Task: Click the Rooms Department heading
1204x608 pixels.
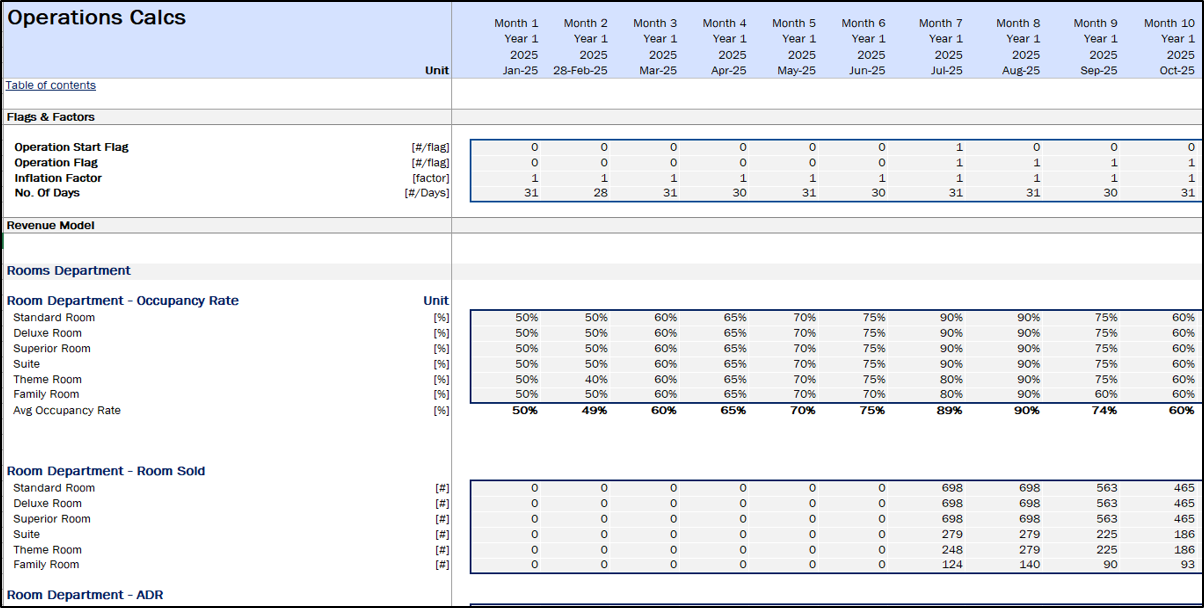Action: pyautogui.click(x=69, y=271)
